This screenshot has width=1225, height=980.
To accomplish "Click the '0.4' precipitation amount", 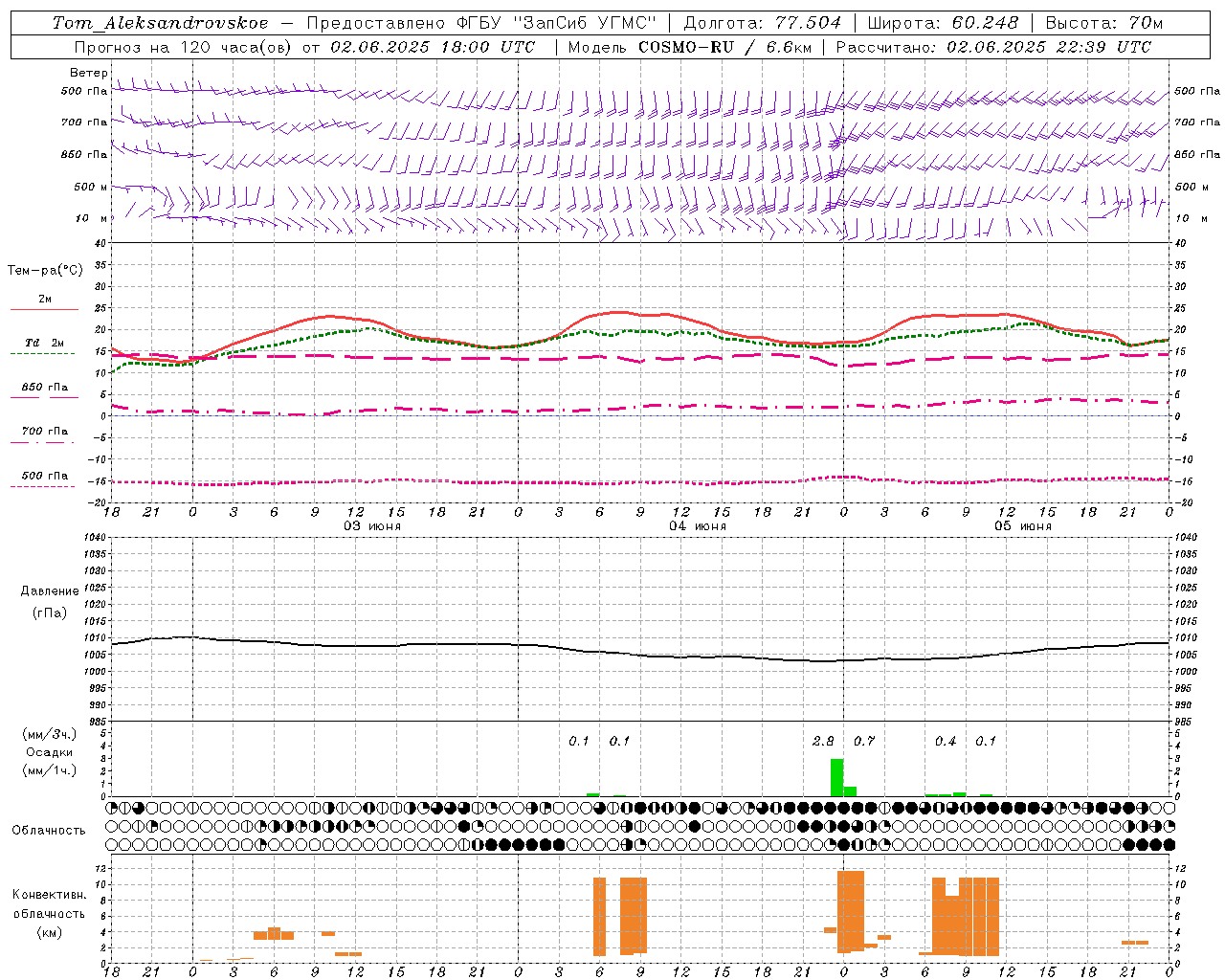I will tap(946, 741).
